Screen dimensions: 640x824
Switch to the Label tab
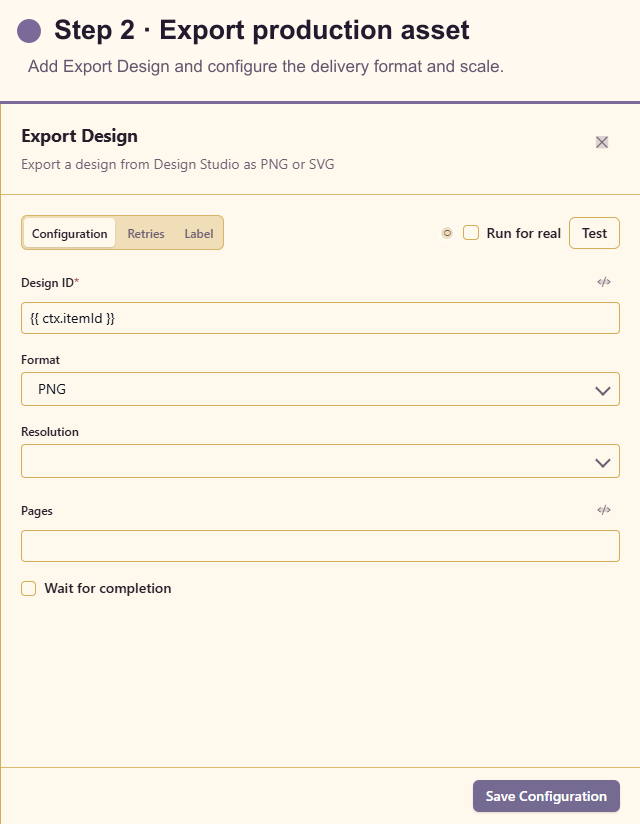199,233
